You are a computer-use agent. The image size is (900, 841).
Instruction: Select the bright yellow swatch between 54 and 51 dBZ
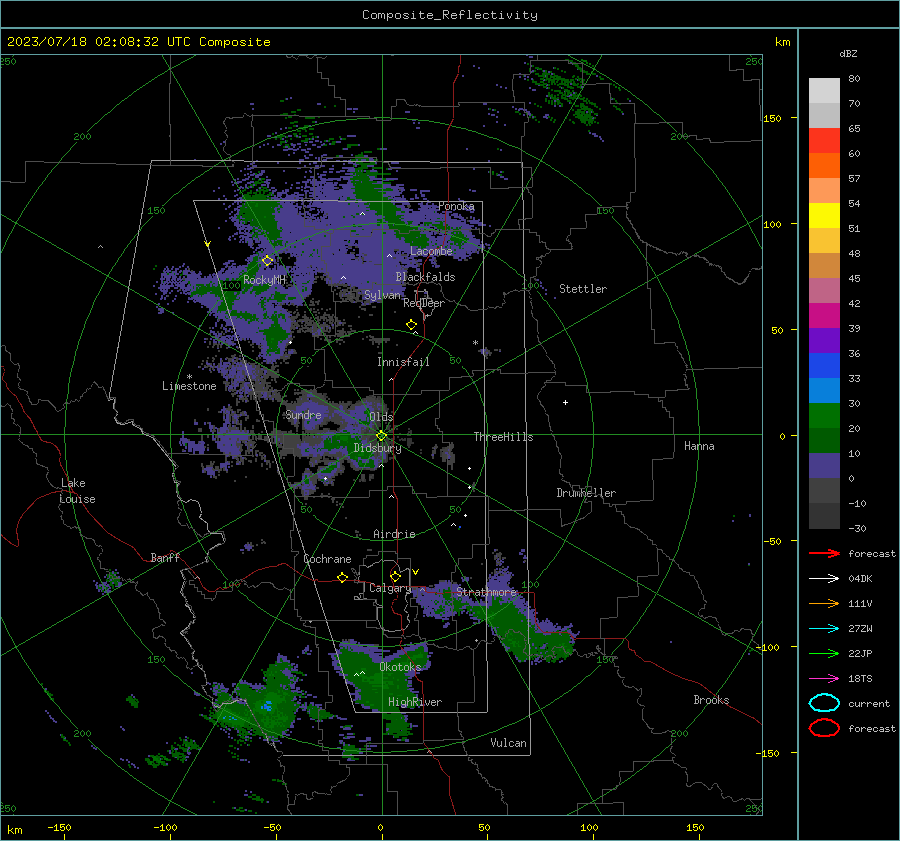(824, 215)
